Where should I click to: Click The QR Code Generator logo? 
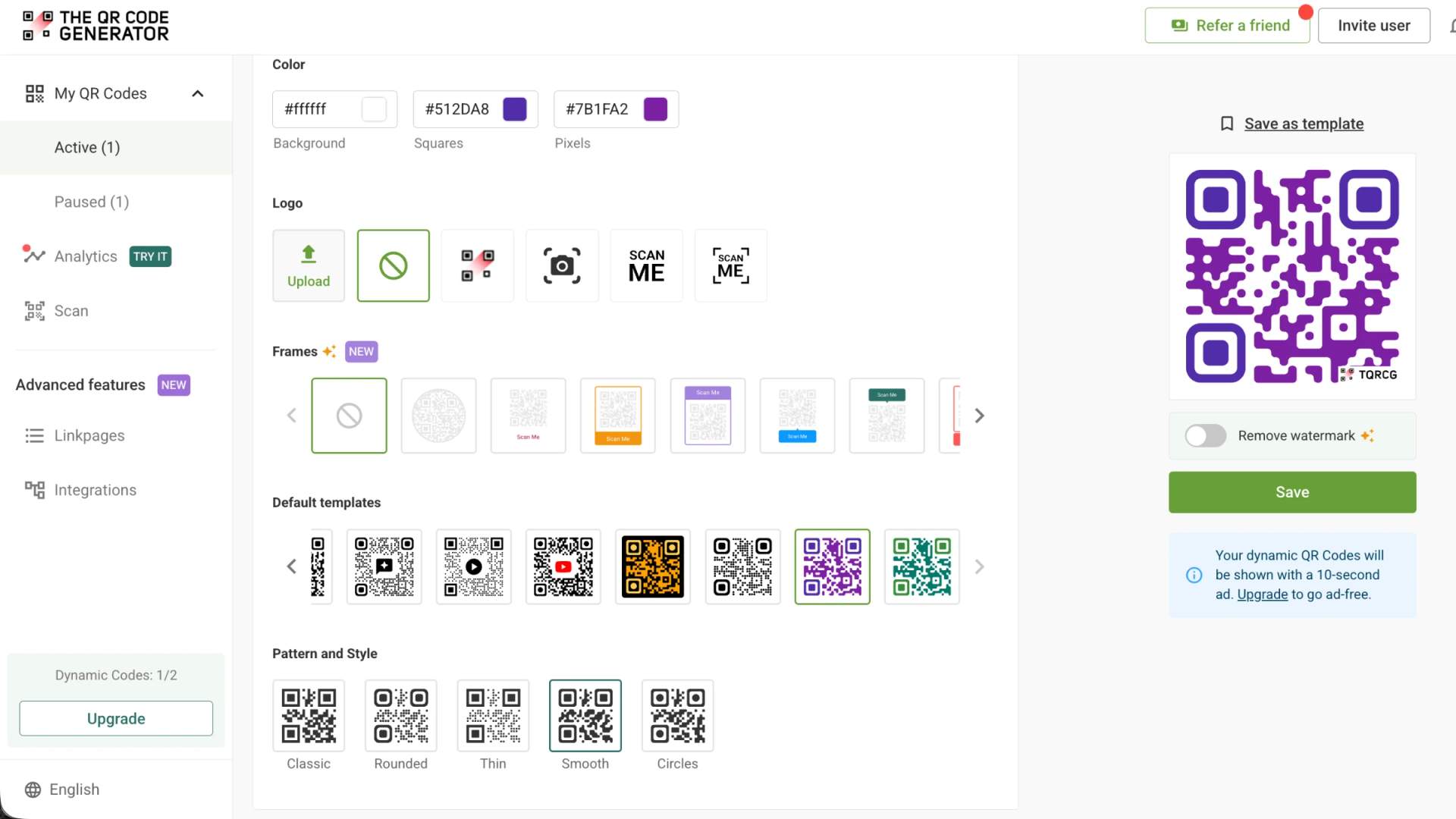coord(96,26)
